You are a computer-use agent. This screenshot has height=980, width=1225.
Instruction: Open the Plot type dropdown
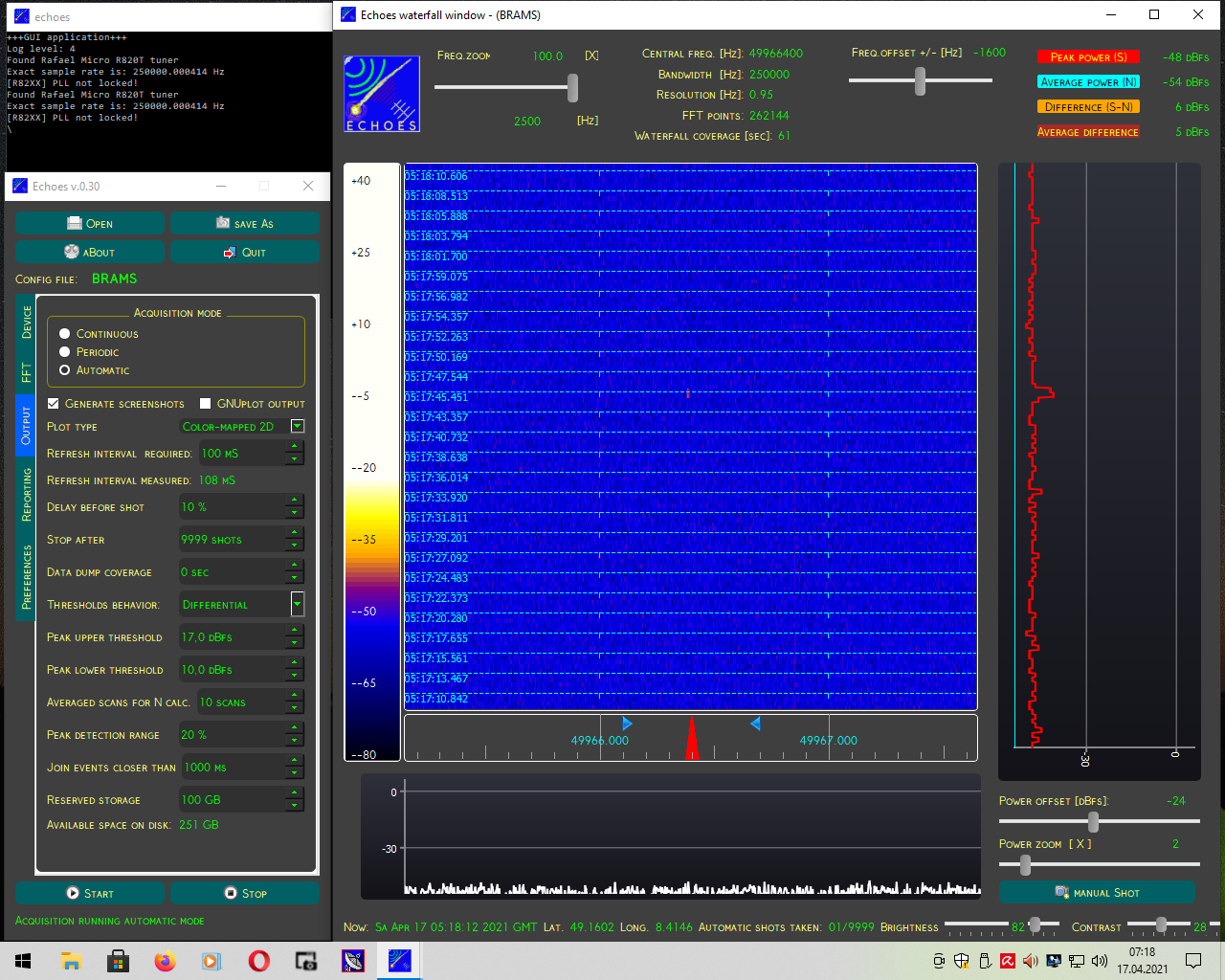[298, 427]
